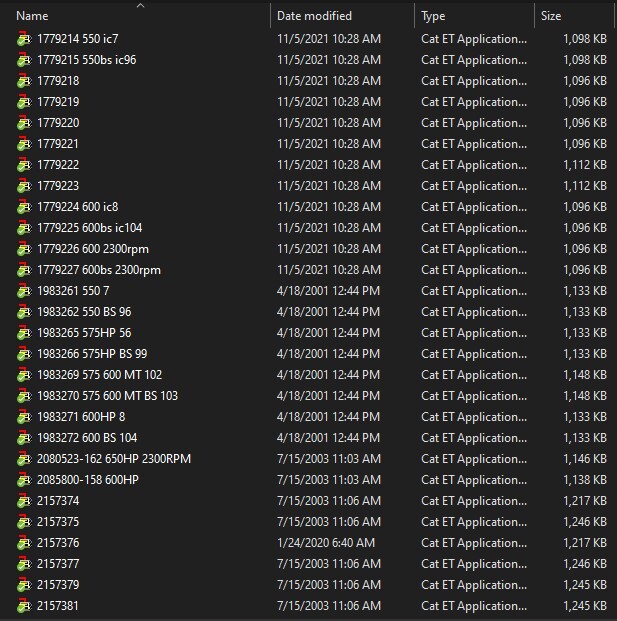
Task: Select file name 1779215 550bs ic96
Action: 87,60
